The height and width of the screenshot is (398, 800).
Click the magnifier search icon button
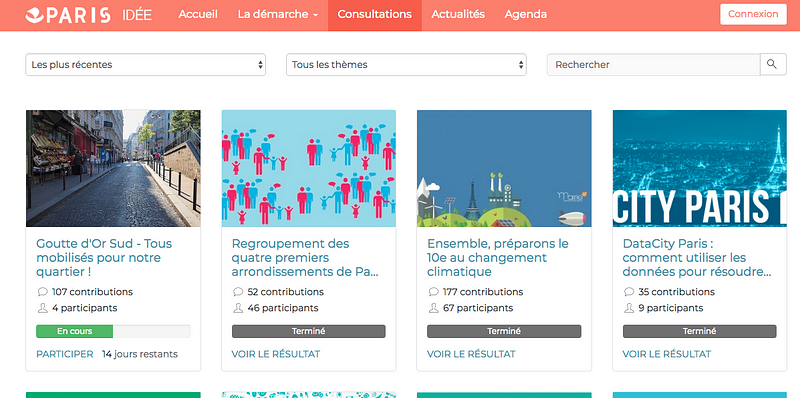pos(773,65)
